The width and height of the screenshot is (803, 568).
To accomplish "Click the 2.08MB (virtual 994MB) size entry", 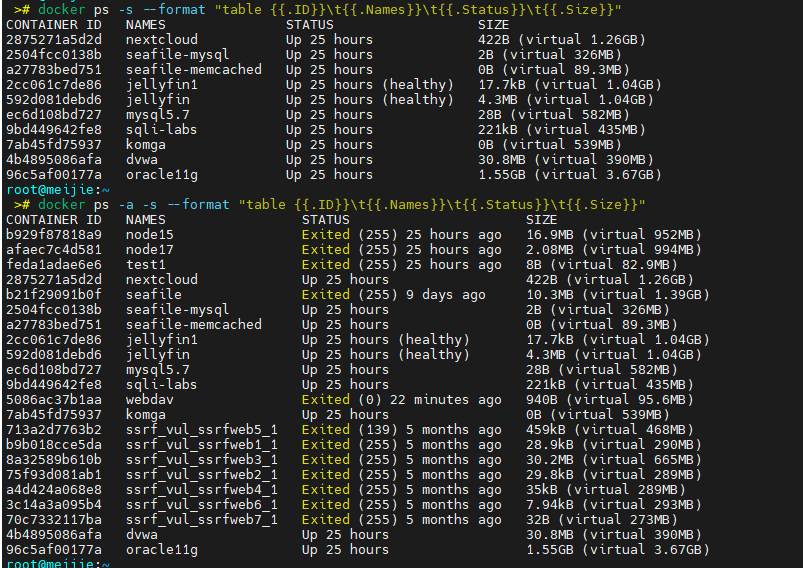I will (614, 250).
